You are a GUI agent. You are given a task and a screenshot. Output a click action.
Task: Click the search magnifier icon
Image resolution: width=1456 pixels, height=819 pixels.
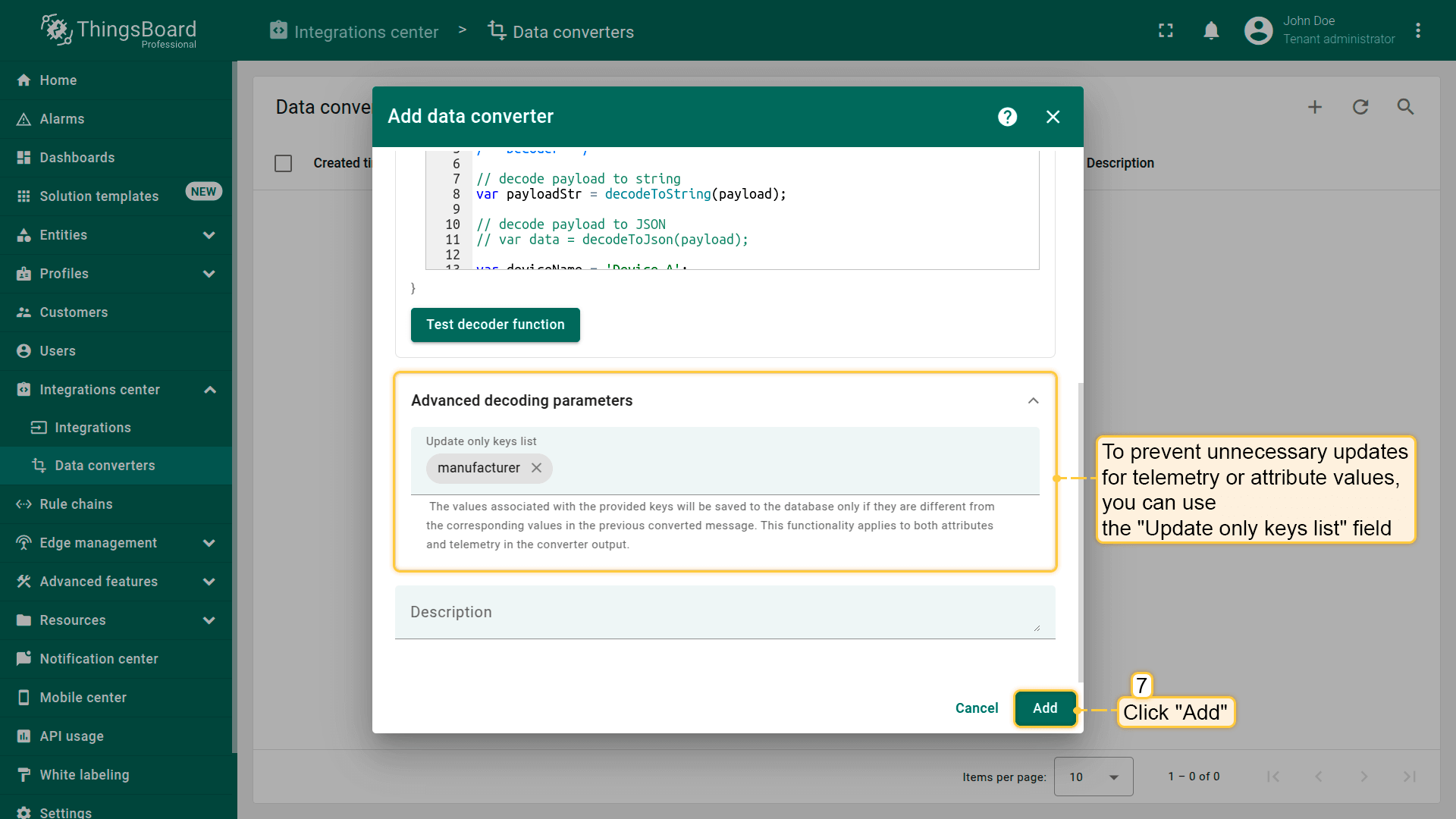click(1405, 107)
